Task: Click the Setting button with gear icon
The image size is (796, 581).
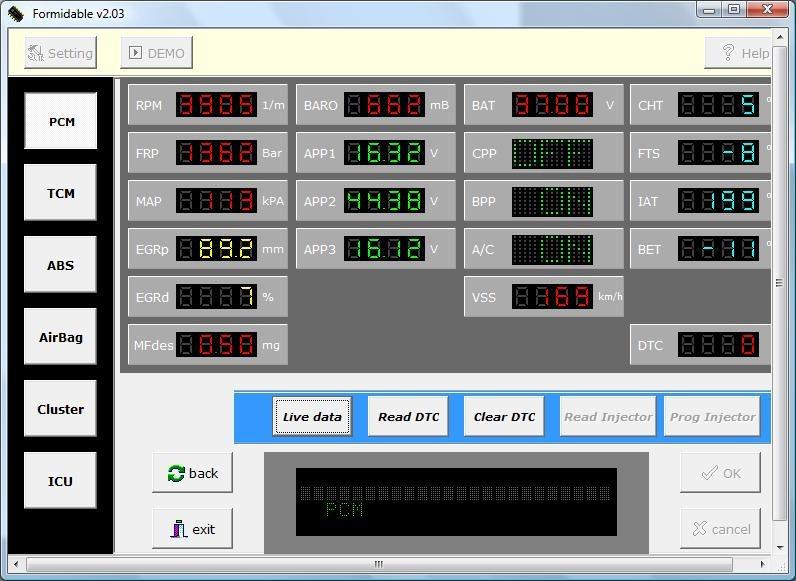Action: [x=59, y=53]
